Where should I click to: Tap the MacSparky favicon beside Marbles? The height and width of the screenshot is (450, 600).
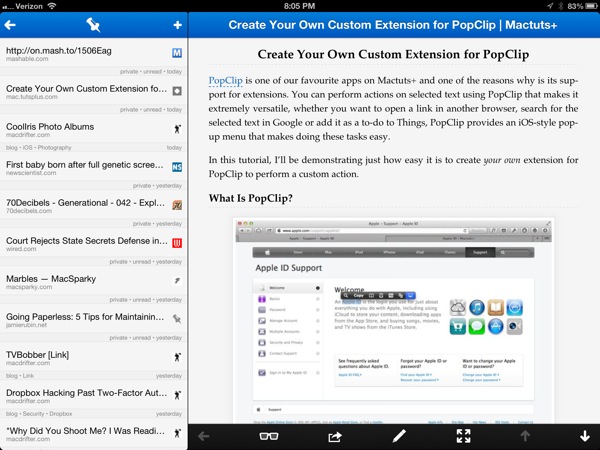(177, 281)
